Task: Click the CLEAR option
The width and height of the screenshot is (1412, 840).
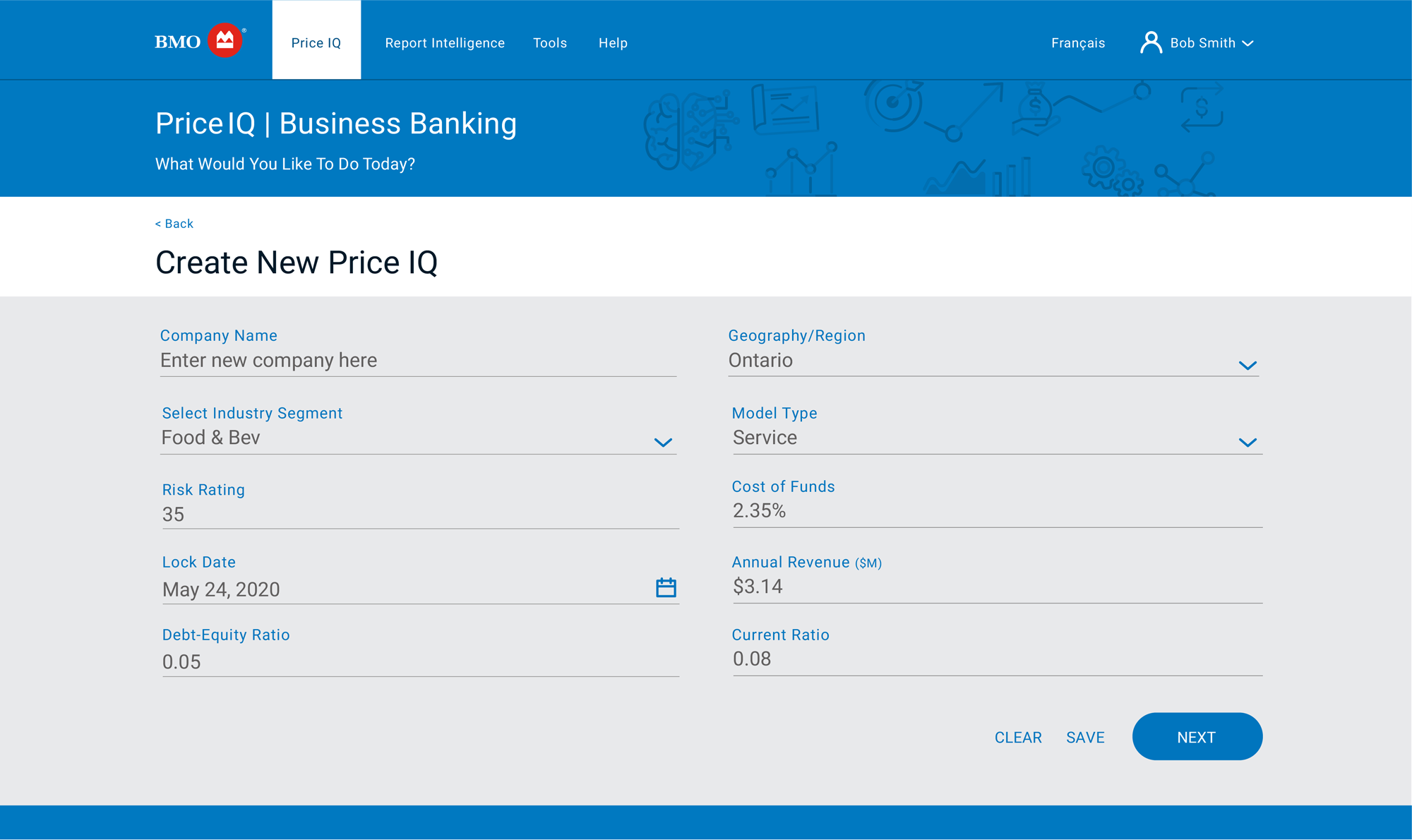Action: point(1018,737)
